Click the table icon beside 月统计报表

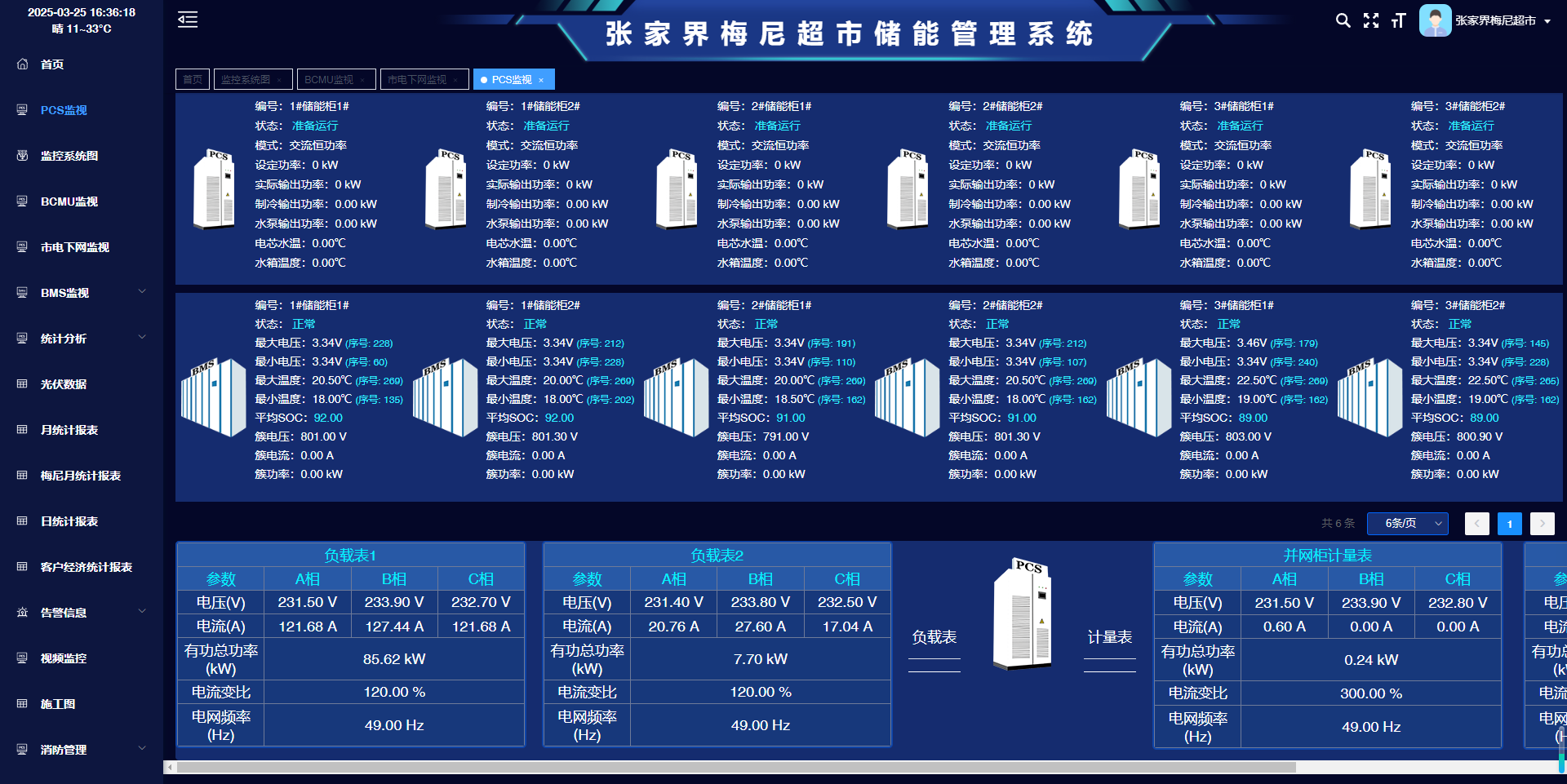coord(22,429)
